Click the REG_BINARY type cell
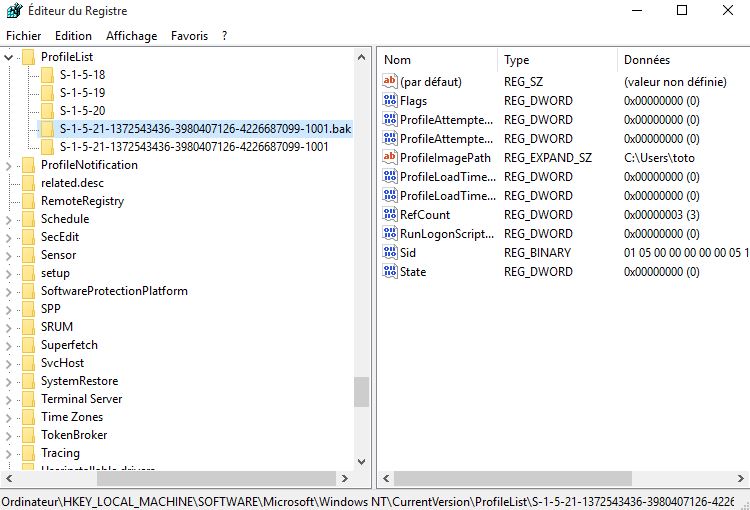The image size is (750, 510). click(x=537, y=253)
